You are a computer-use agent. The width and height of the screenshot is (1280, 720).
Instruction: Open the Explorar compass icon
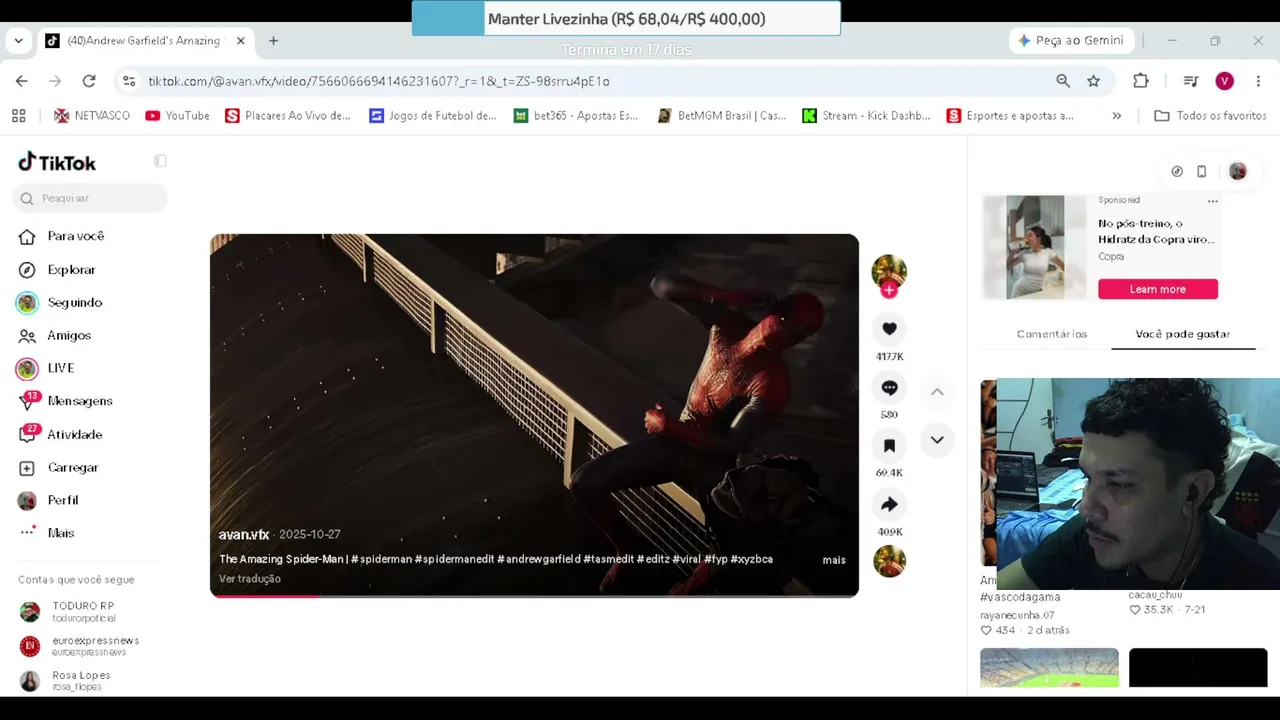pos(27,270)
